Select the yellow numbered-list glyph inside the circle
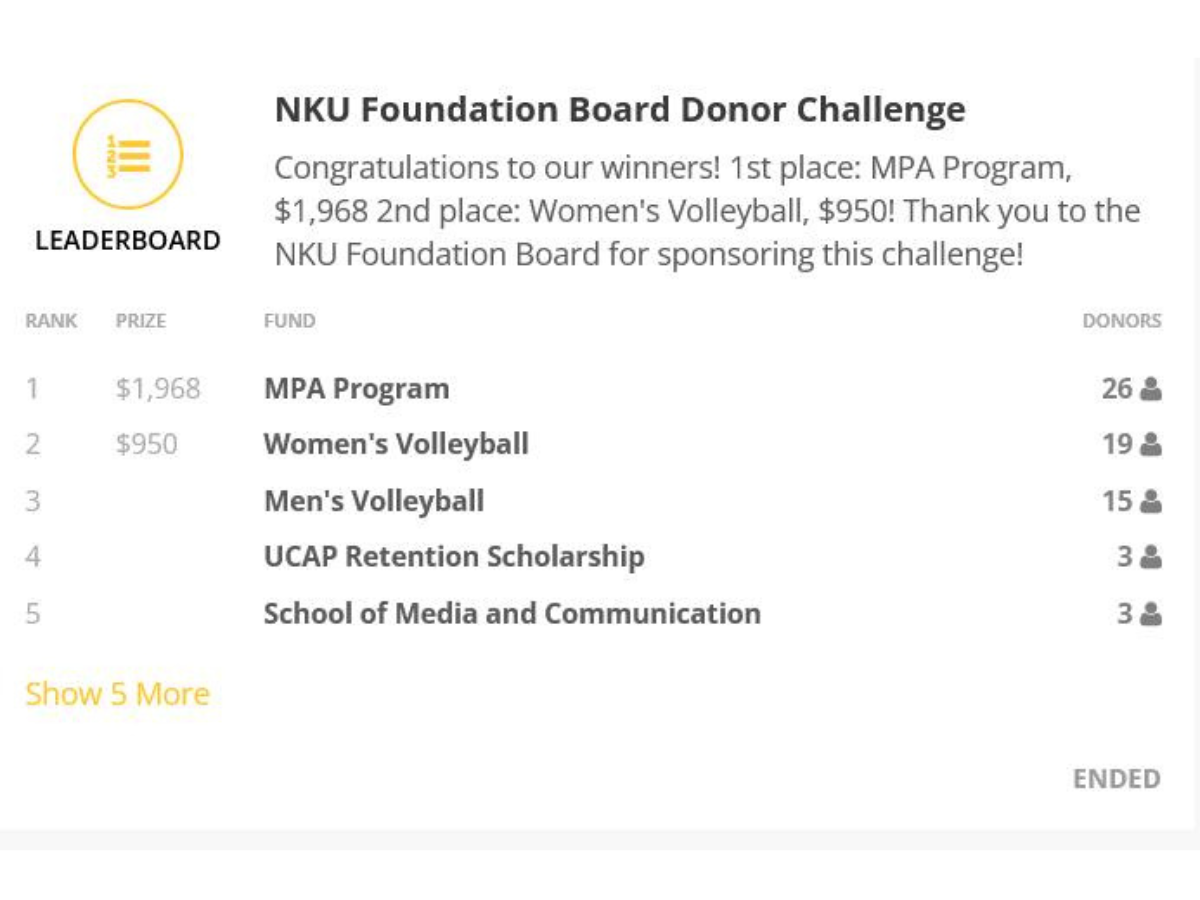The height and width of the screenshot is (900, 1200). (127, 153)
